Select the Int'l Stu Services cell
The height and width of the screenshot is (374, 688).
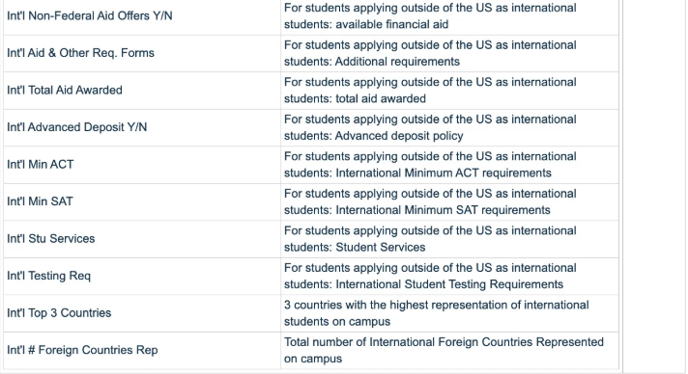[x=142, y=239]
